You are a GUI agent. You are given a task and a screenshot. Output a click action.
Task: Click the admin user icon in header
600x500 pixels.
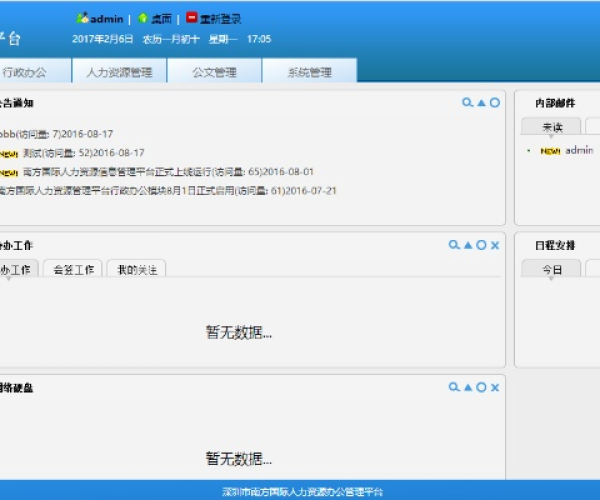pos(83,18)
